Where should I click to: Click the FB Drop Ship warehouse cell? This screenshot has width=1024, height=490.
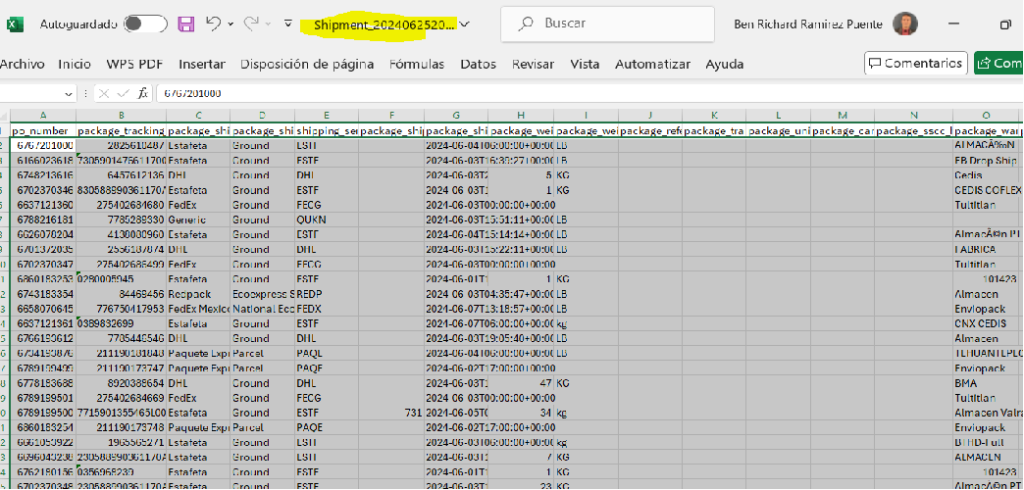[x=985, y=160]
